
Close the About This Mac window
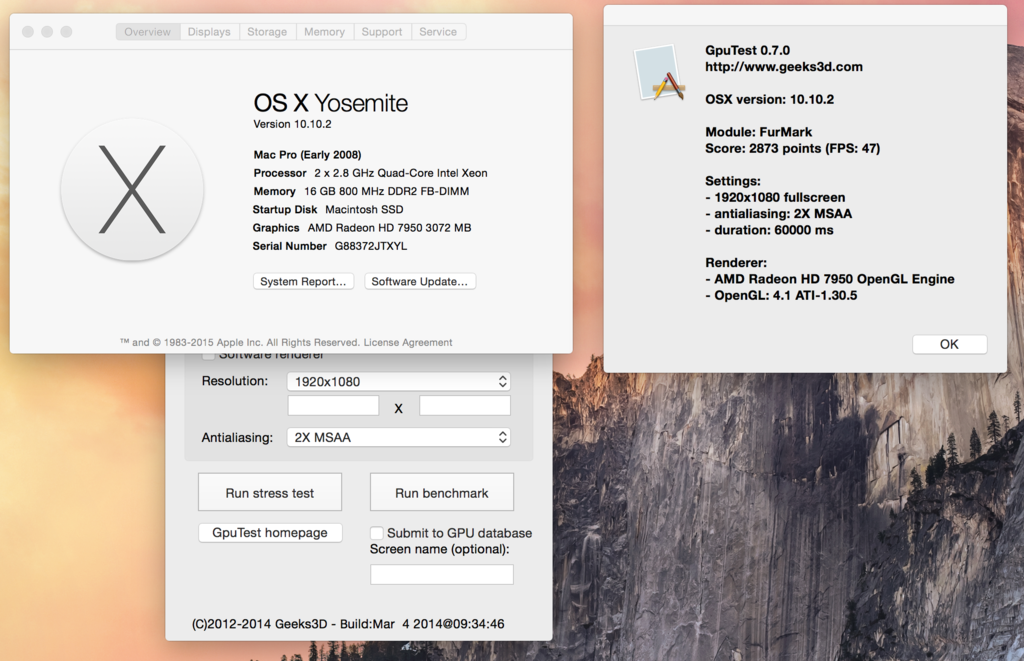(x=28, y=31)
